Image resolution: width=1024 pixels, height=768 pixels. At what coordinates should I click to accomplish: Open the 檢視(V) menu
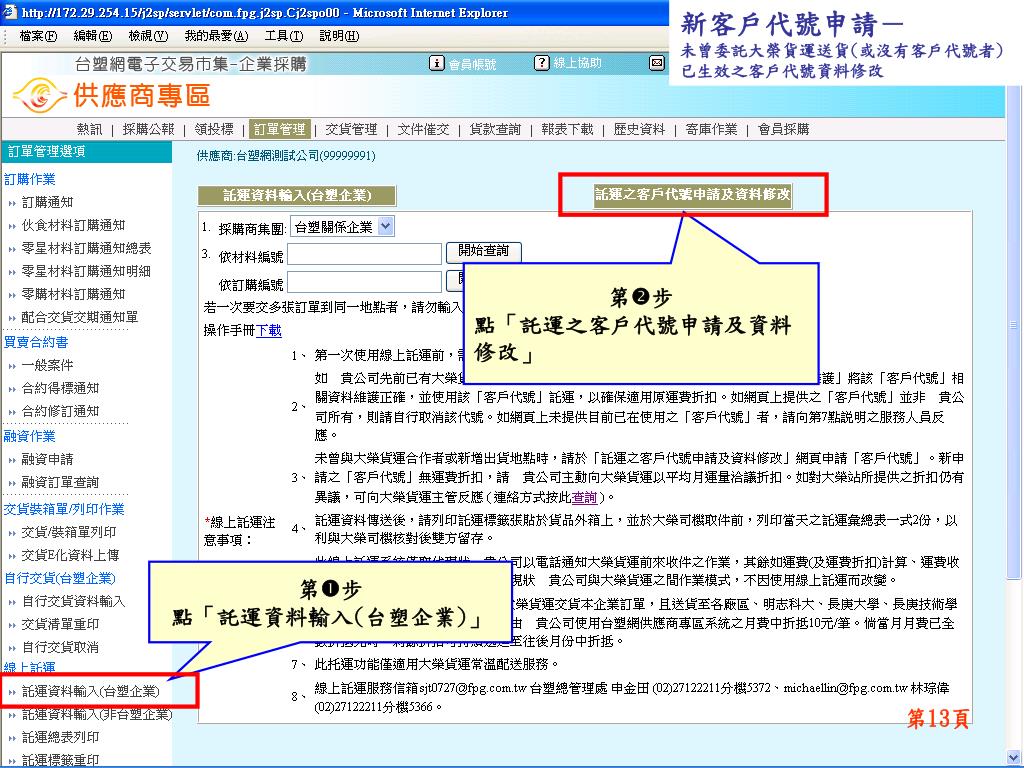tap(148, 36)
